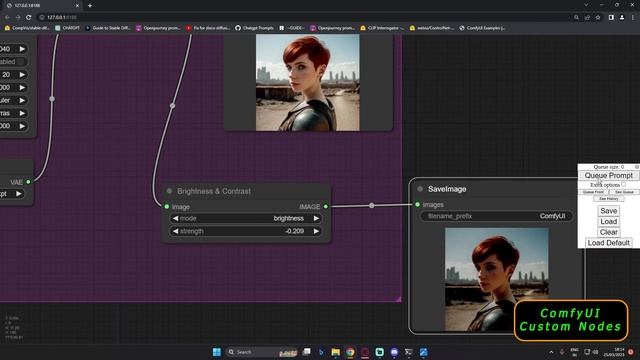This screenshot has width=640, height=360.
Task: Open Task View on the taskbar
Action: [x=307, y=352]
